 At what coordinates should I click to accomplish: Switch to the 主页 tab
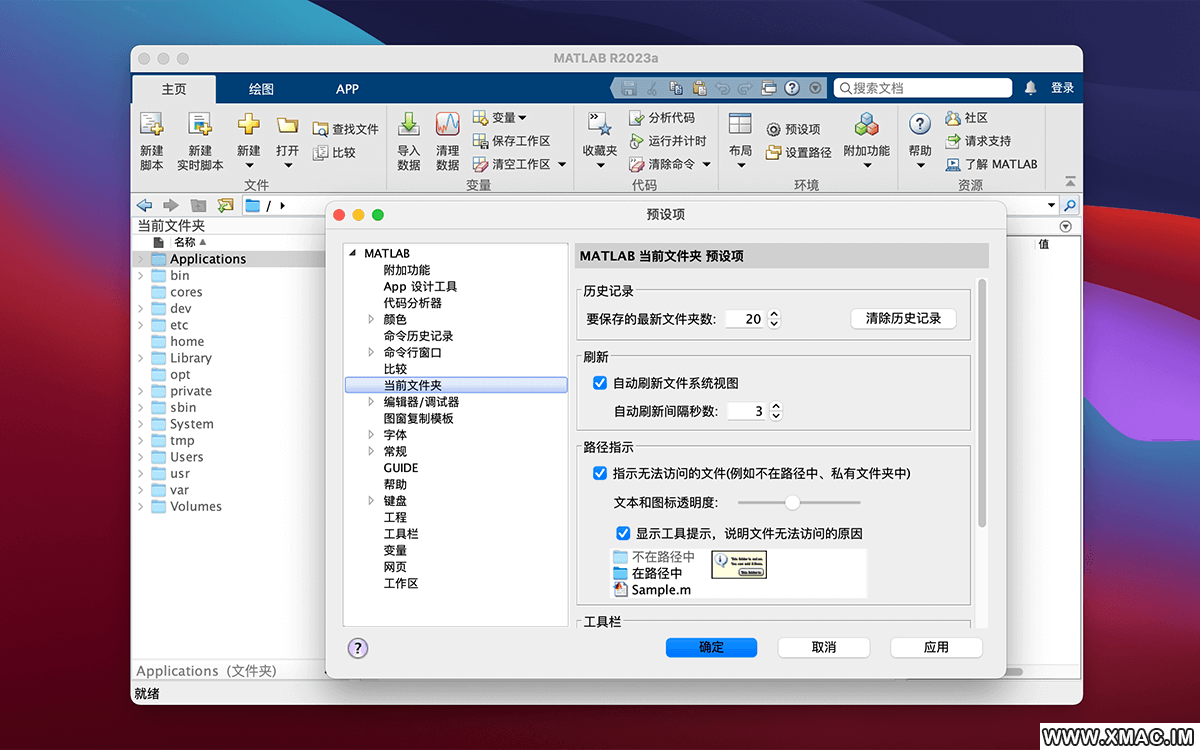pyautogui.click(x=174, y=89)
